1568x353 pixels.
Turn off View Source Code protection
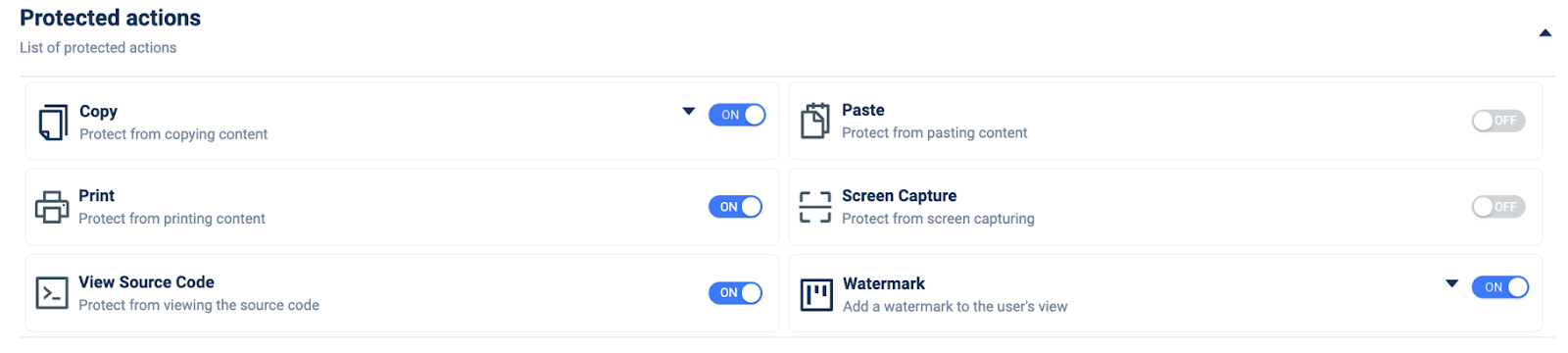click(735, 293)
